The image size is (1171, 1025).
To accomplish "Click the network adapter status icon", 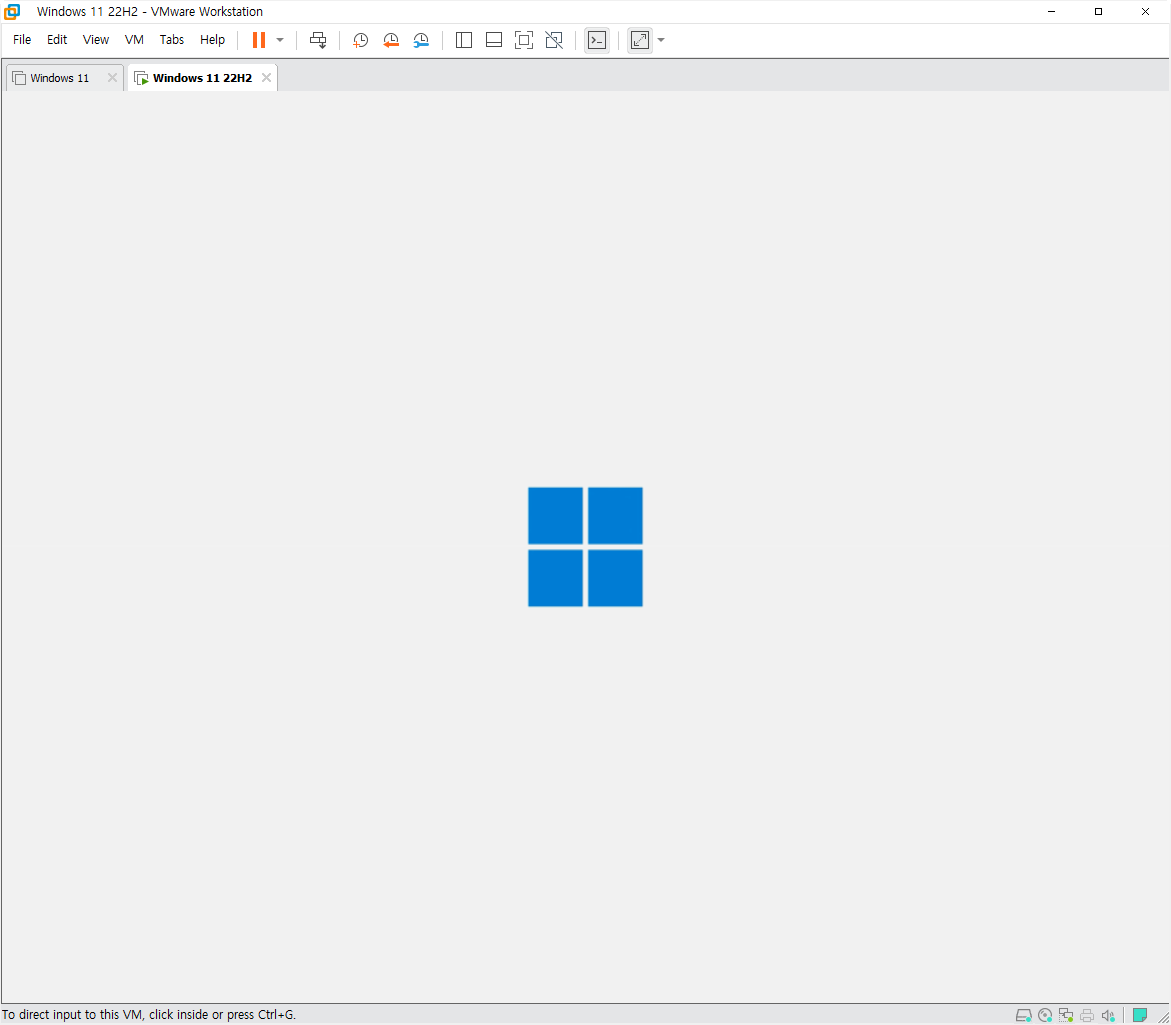I will click(x=1066, y=1015).
